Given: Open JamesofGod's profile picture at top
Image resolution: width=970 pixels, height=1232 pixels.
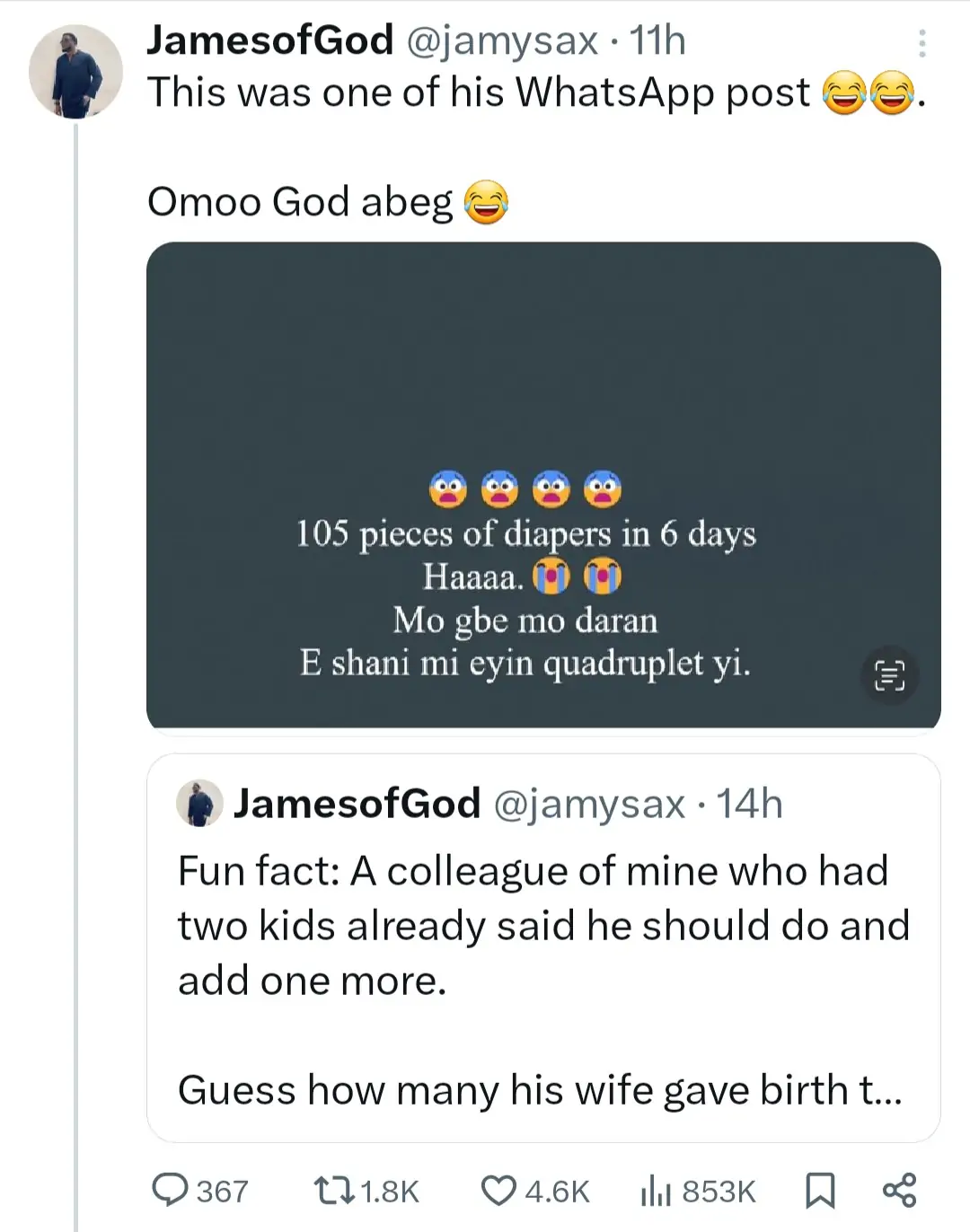Looking at the screenshot, I should pyautogui.click(x=75, y=72).
